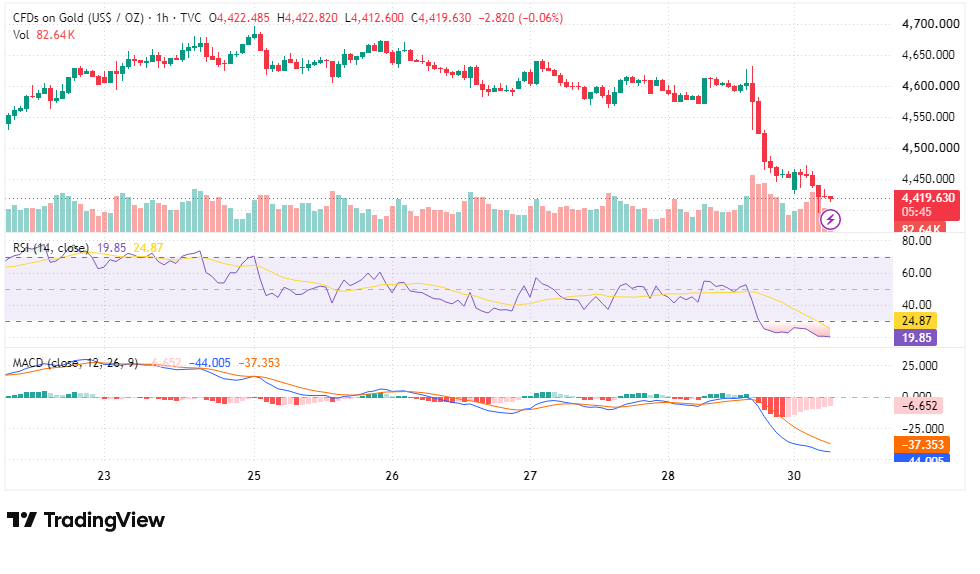Click the yellow 24.87 RSI value tag
The image size is (980, 574).
(x=916, y=321)
